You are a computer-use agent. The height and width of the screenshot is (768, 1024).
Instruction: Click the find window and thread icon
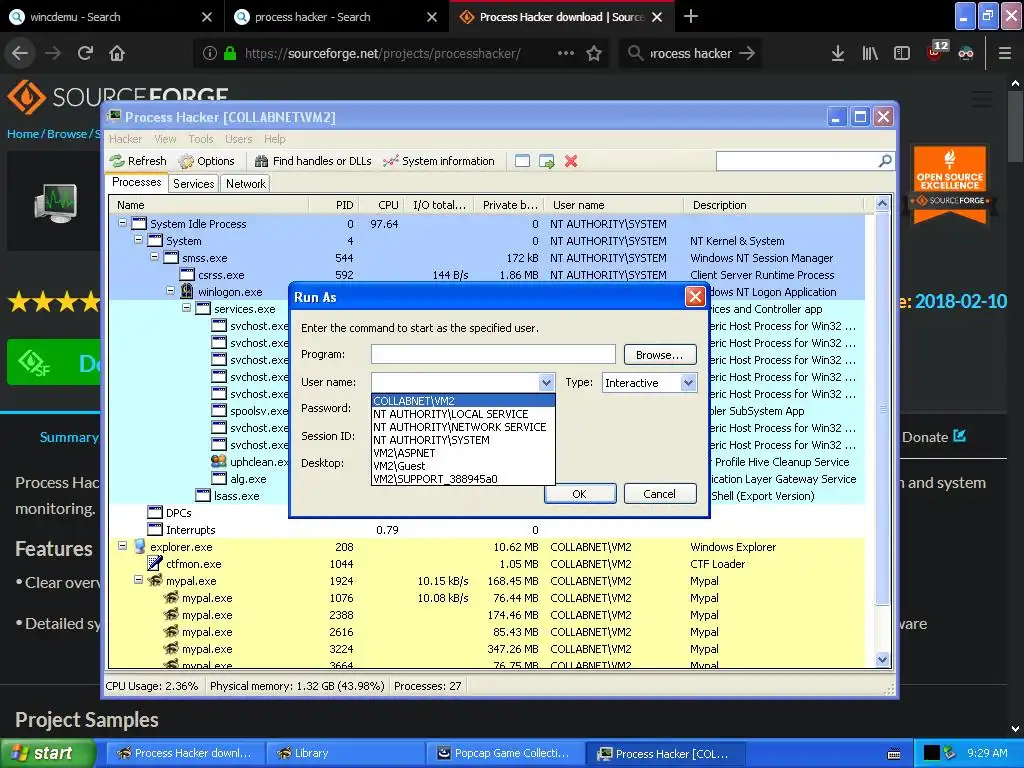point(547,161)
